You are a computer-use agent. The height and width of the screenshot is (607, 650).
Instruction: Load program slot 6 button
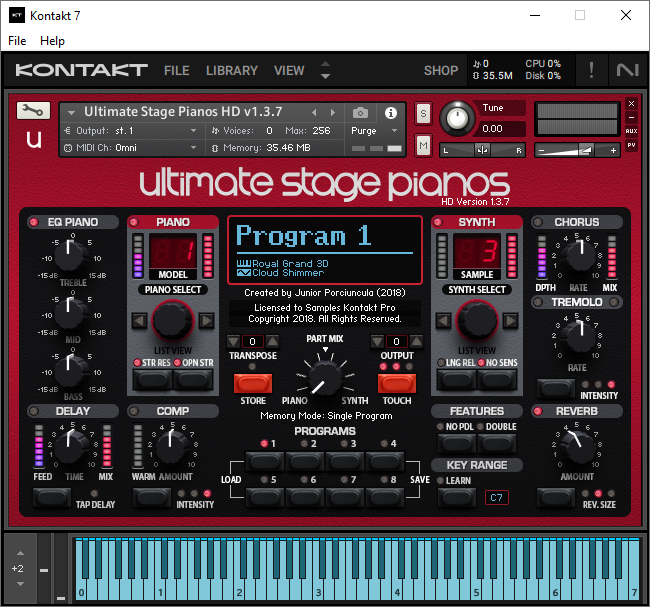(x=305, y=497)
